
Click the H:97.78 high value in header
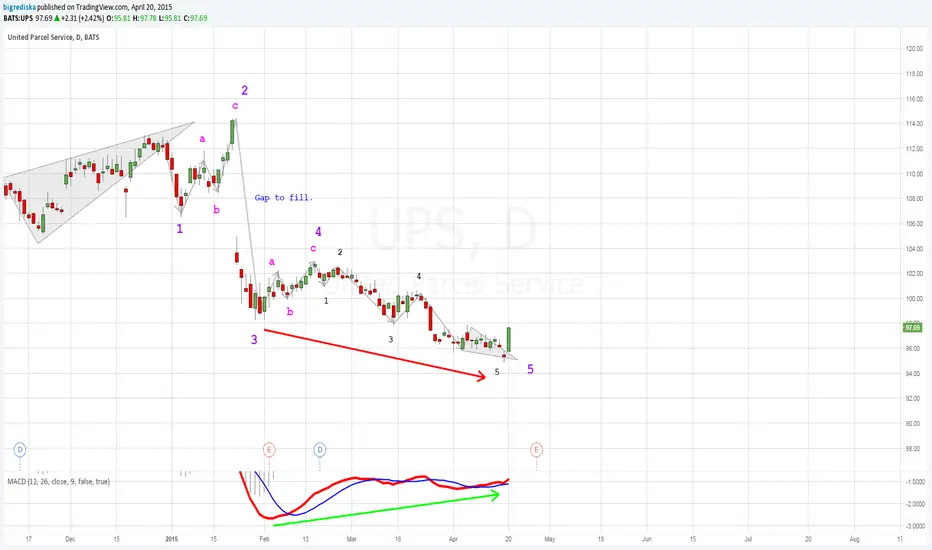coord(144,18)
